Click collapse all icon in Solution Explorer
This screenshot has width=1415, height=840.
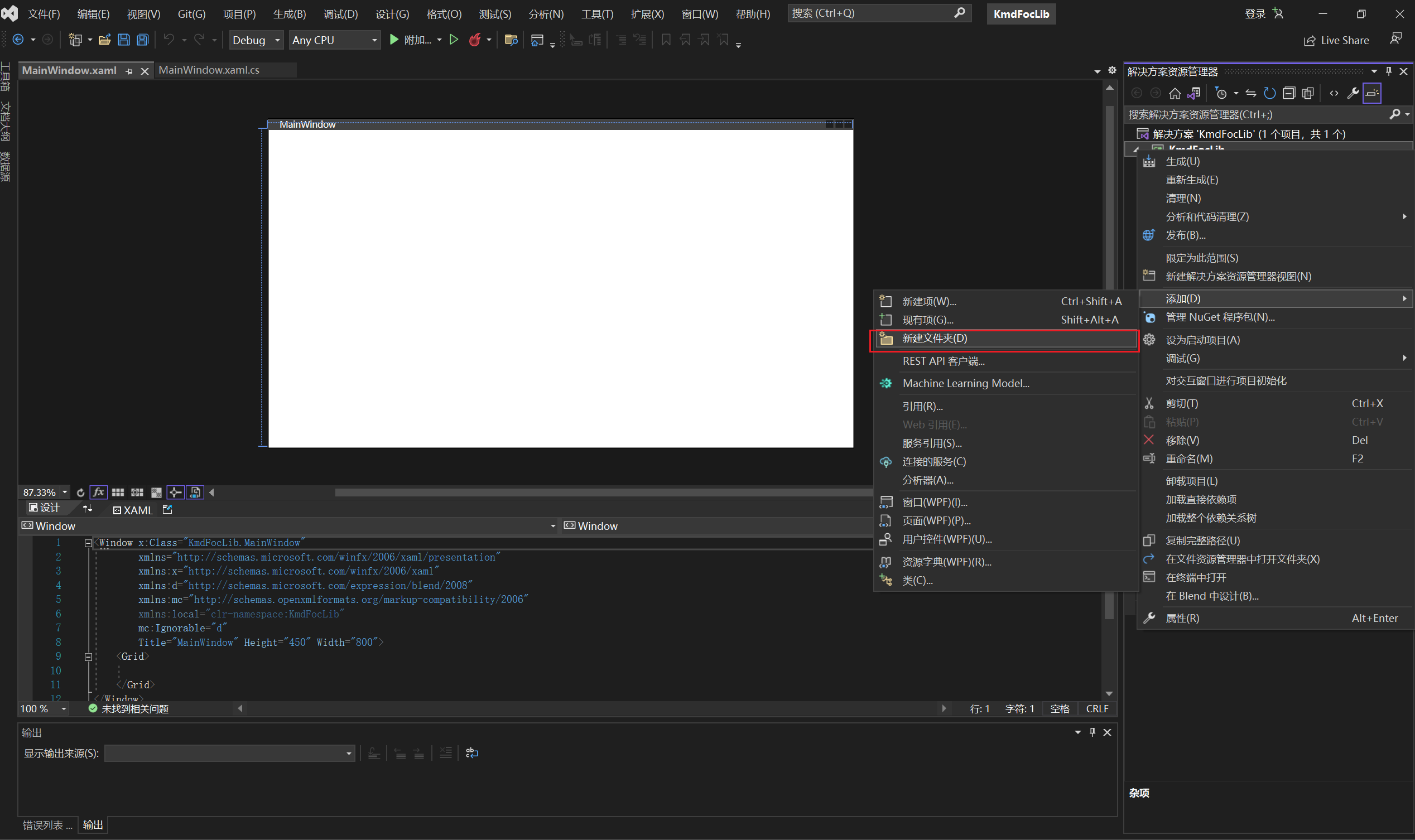1289,93
